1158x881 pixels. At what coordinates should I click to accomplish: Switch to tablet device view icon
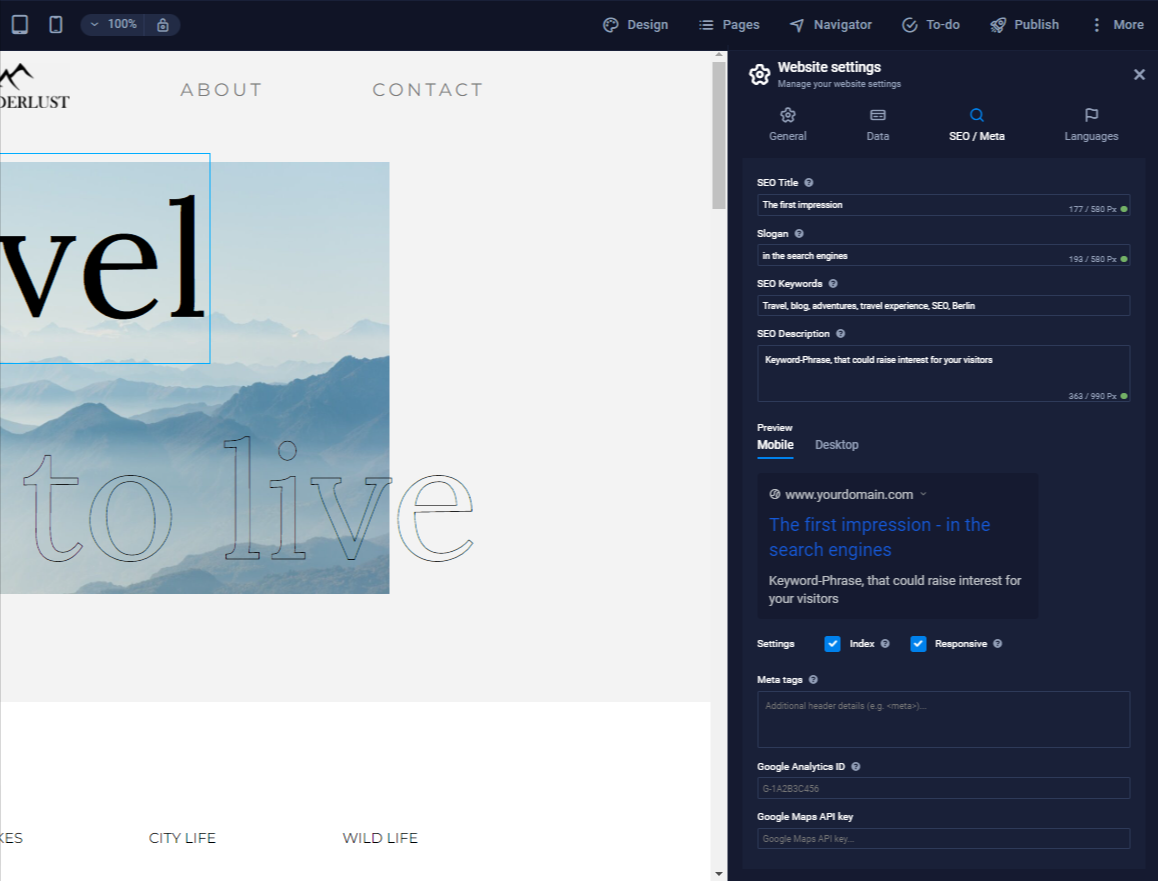pyautogui.click(x=20, y=24)
